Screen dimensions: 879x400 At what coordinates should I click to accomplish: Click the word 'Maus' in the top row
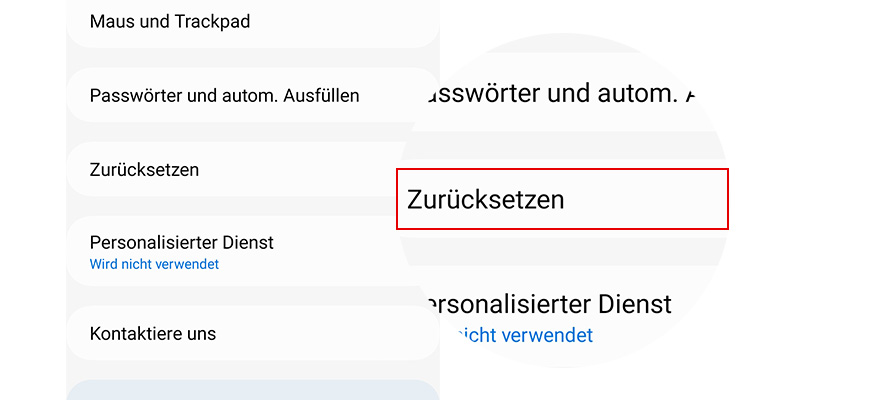110,21
